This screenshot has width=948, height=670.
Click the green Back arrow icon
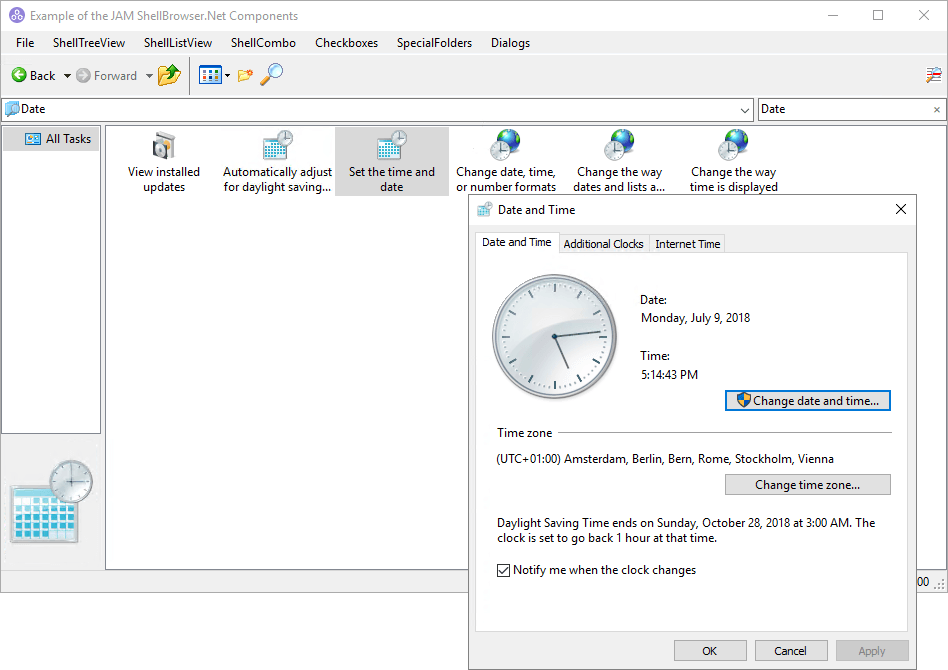tap(19, 76)
